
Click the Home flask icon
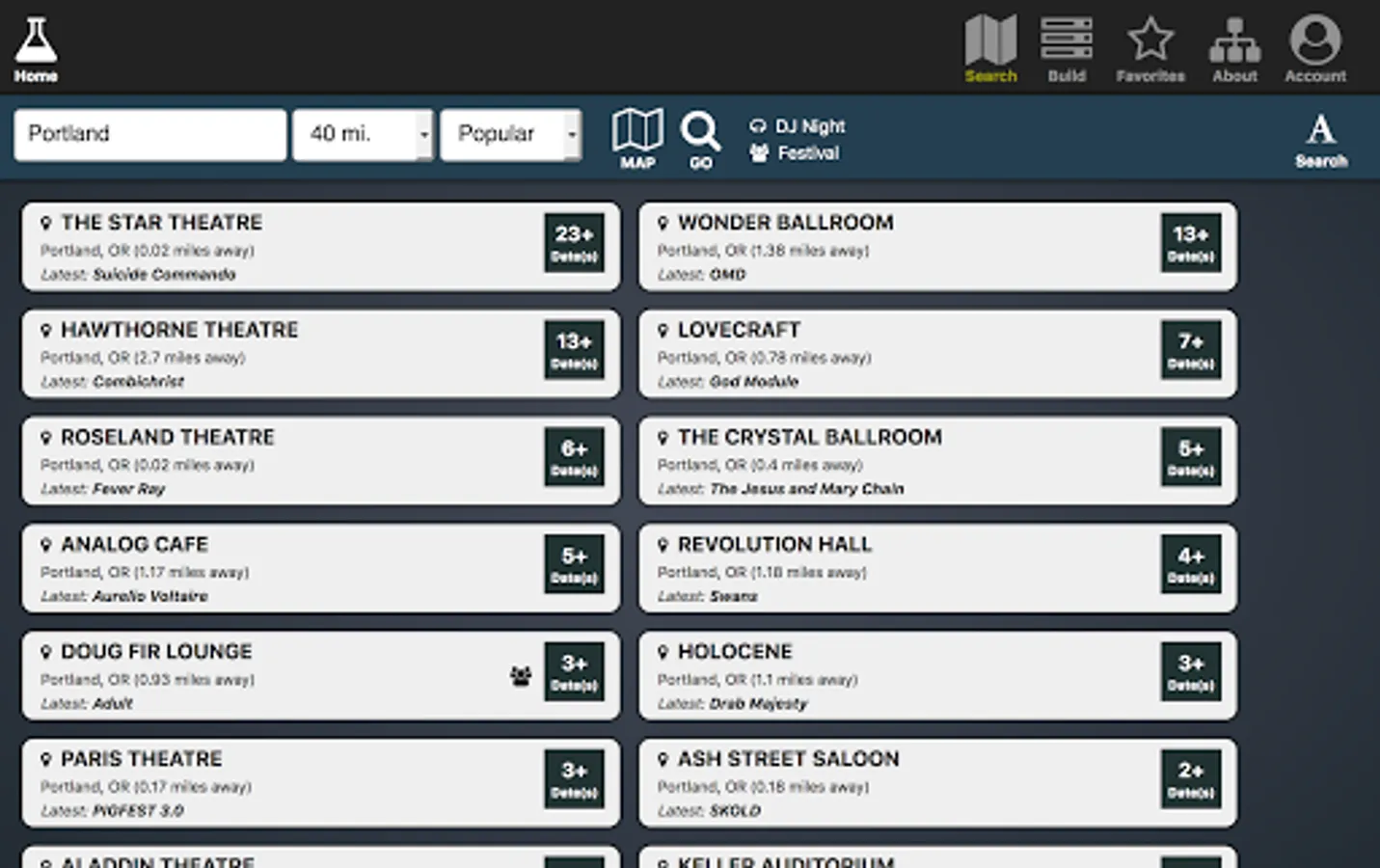click(x=36, y=49)
